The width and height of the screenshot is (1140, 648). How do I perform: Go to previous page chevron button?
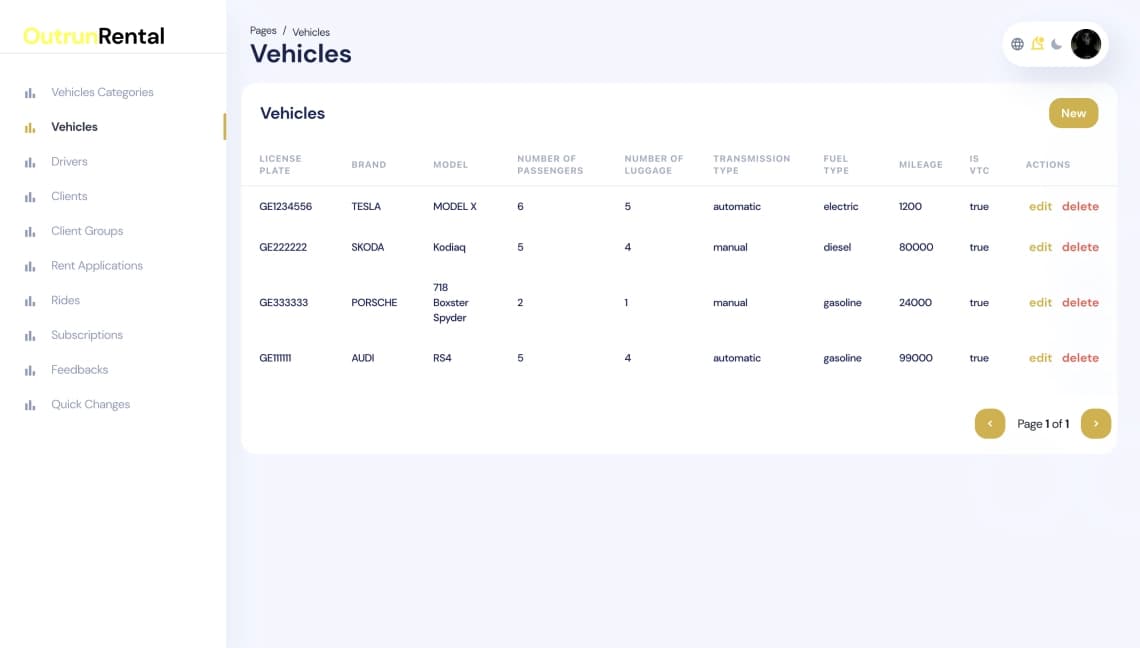click(x=990, y=423)
